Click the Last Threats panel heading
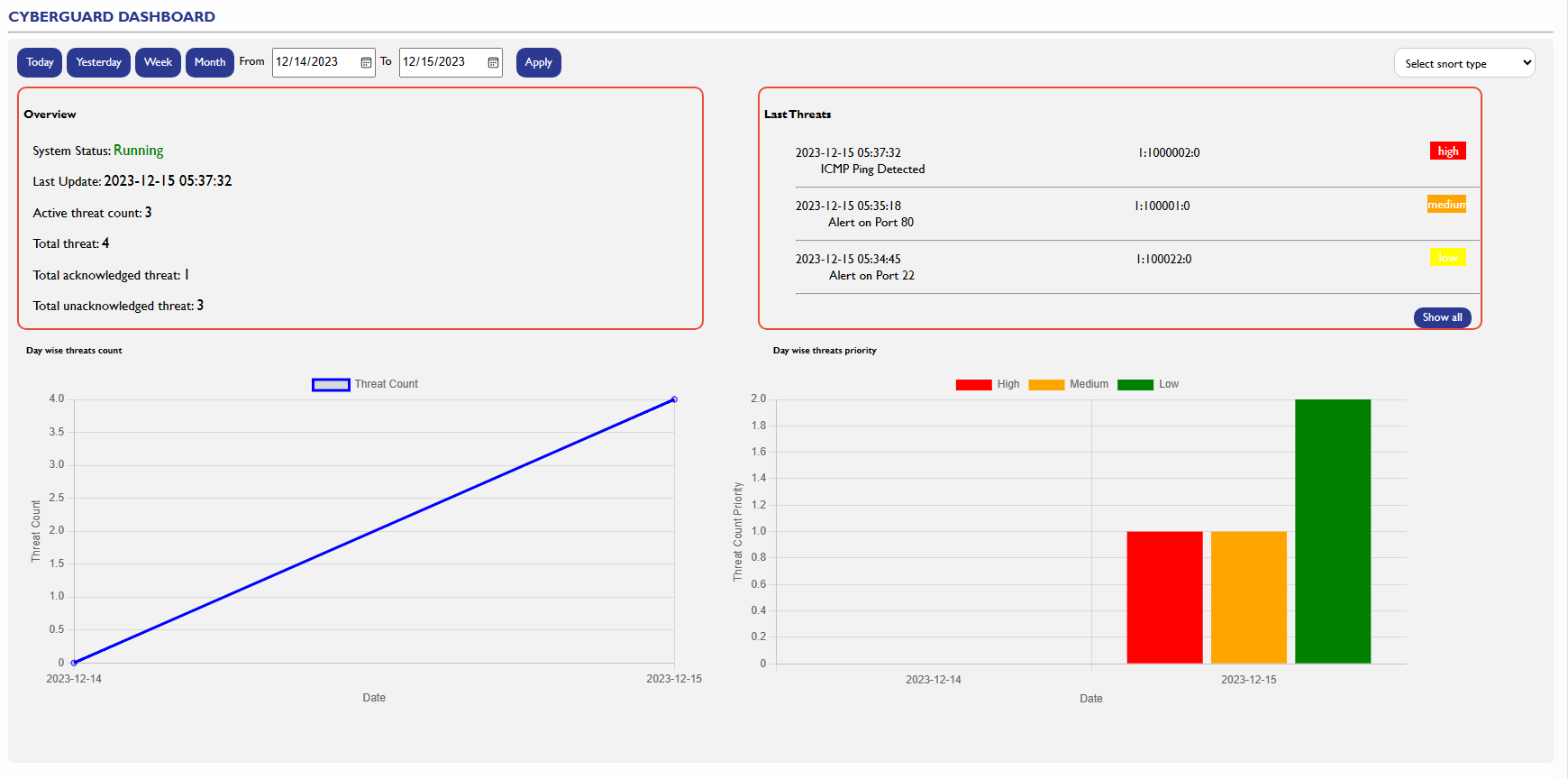The height and width of the screenshot is (779, 1568). tap(798, 115)
